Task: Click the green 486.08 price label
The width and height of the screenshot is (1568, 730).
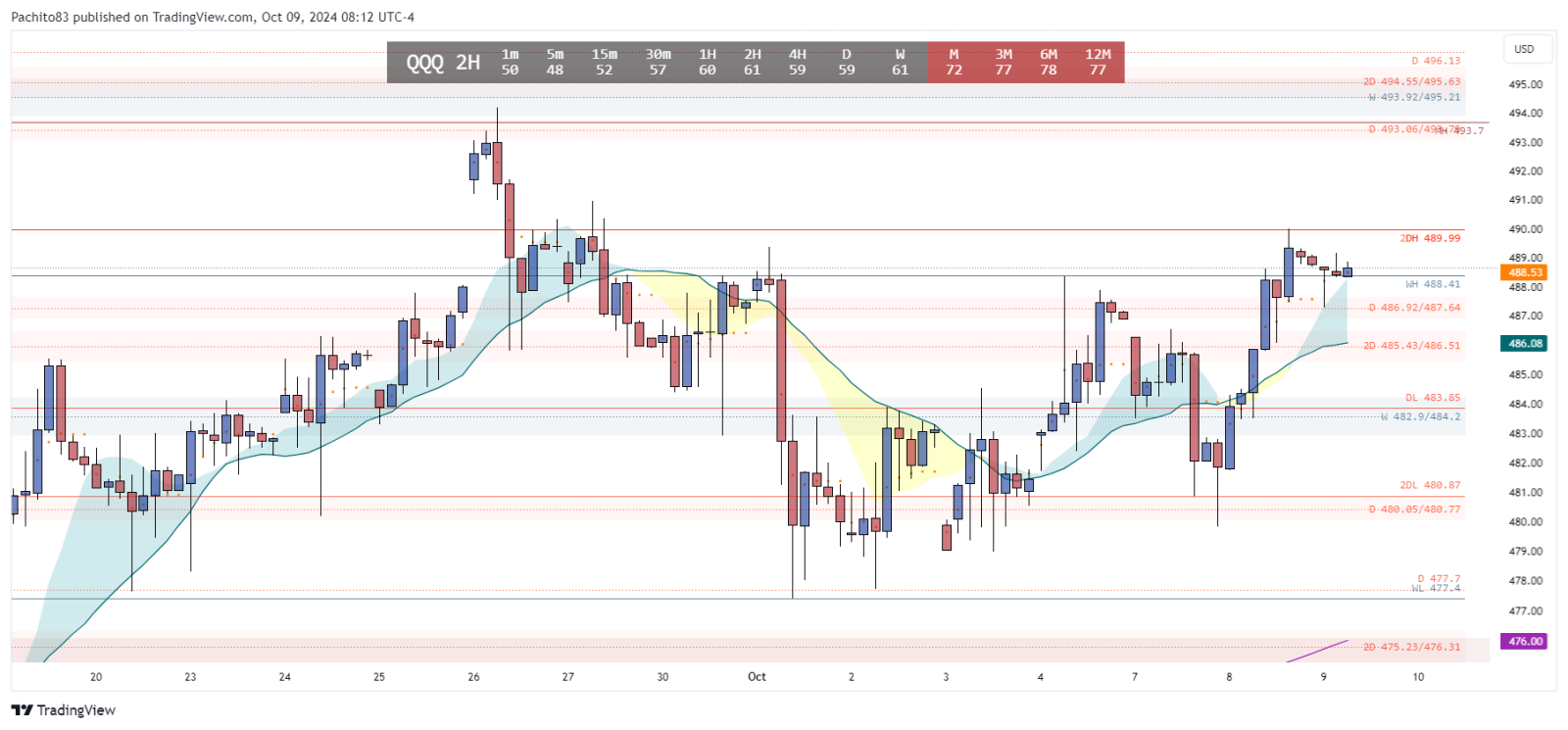Action: (x=1525, y=343)
